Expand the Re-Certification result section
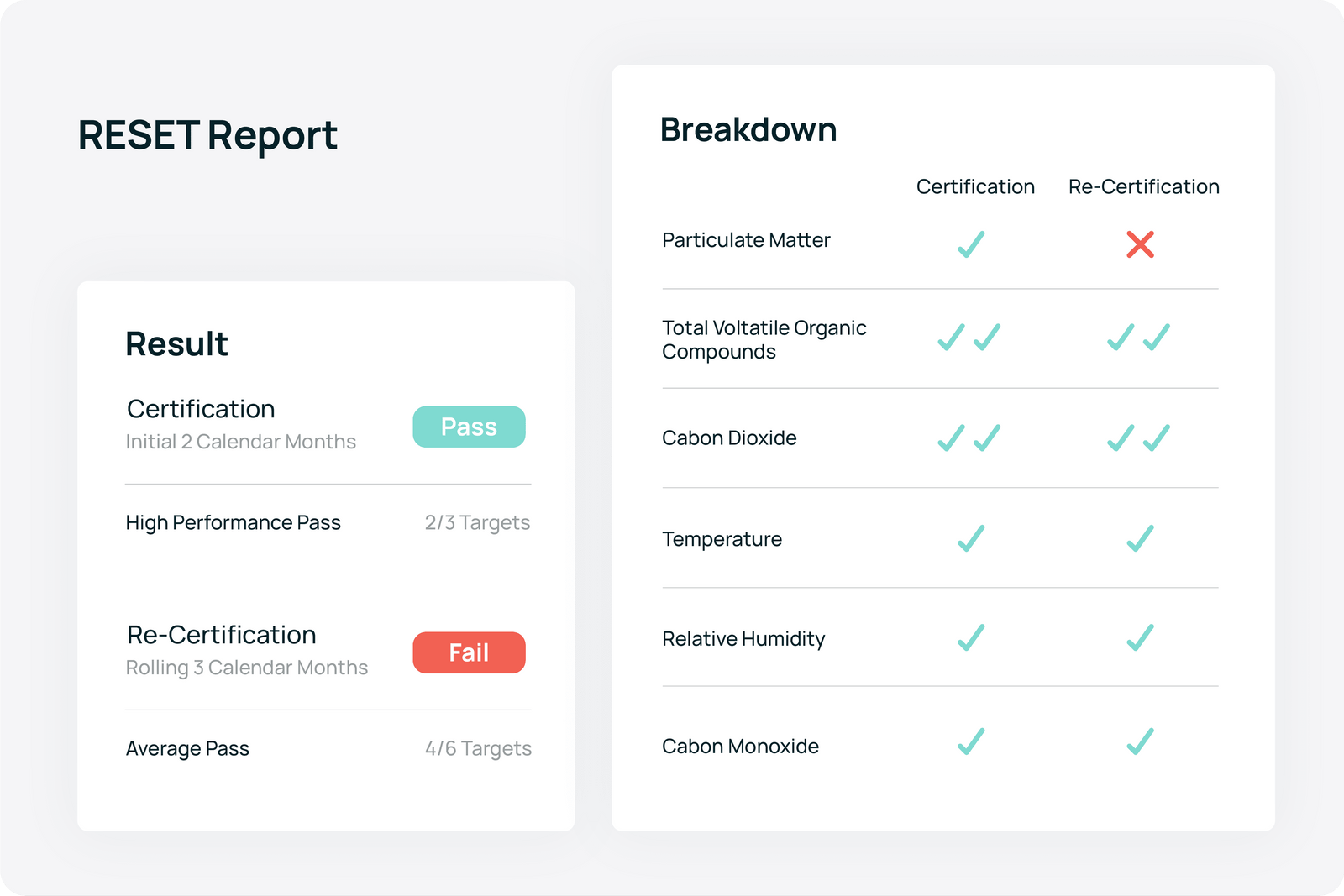 pos(221,634)
